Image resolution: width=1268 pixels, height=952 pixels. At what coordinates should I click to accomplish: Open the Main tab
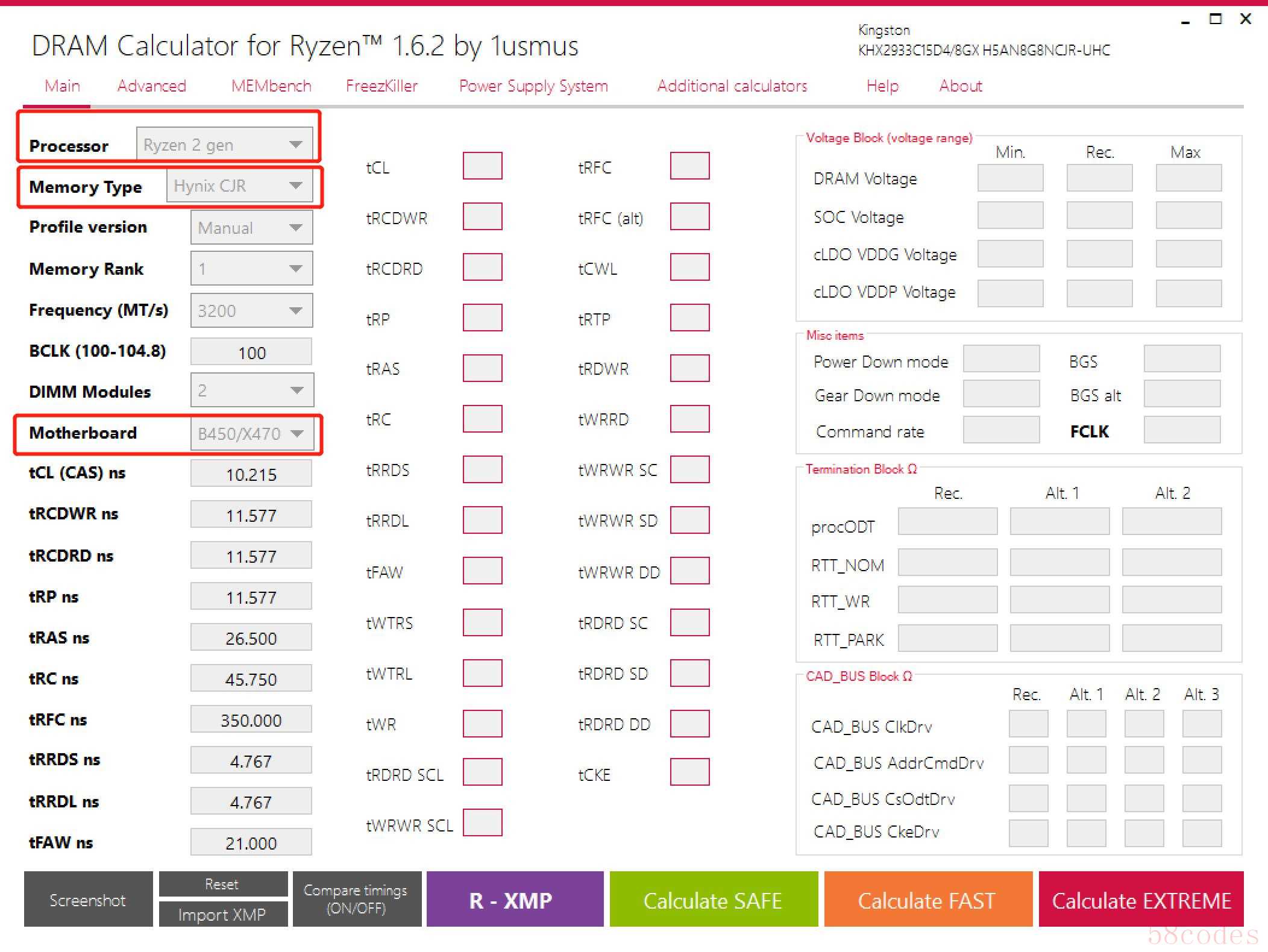[62, 86]
